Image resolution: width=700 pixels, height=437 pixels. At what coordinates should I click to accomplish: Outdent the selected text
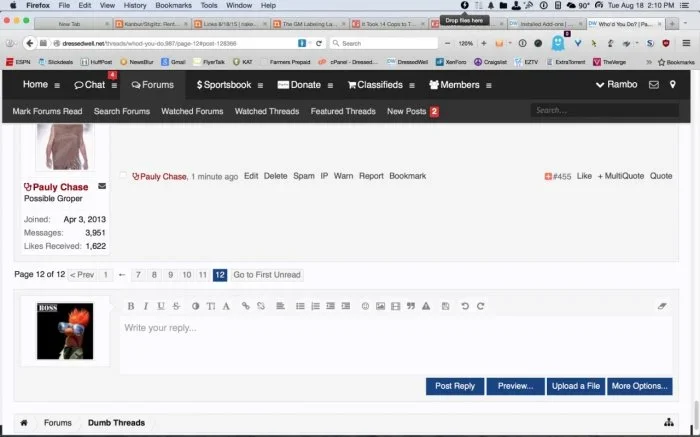(x=330, y=306)
